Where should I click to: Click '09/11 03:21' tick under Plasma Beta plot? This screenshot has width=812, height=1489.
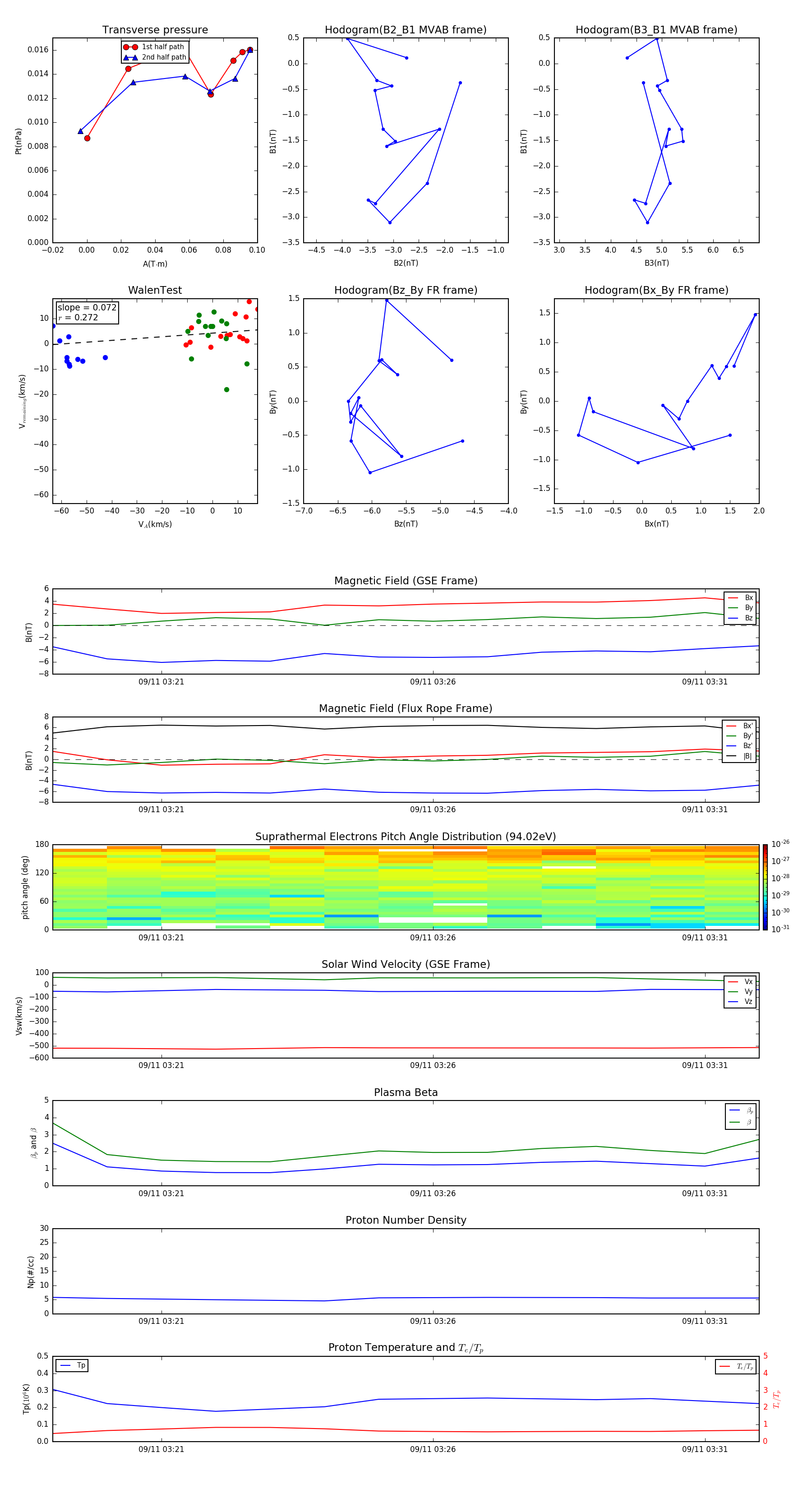click(161, 1193)
